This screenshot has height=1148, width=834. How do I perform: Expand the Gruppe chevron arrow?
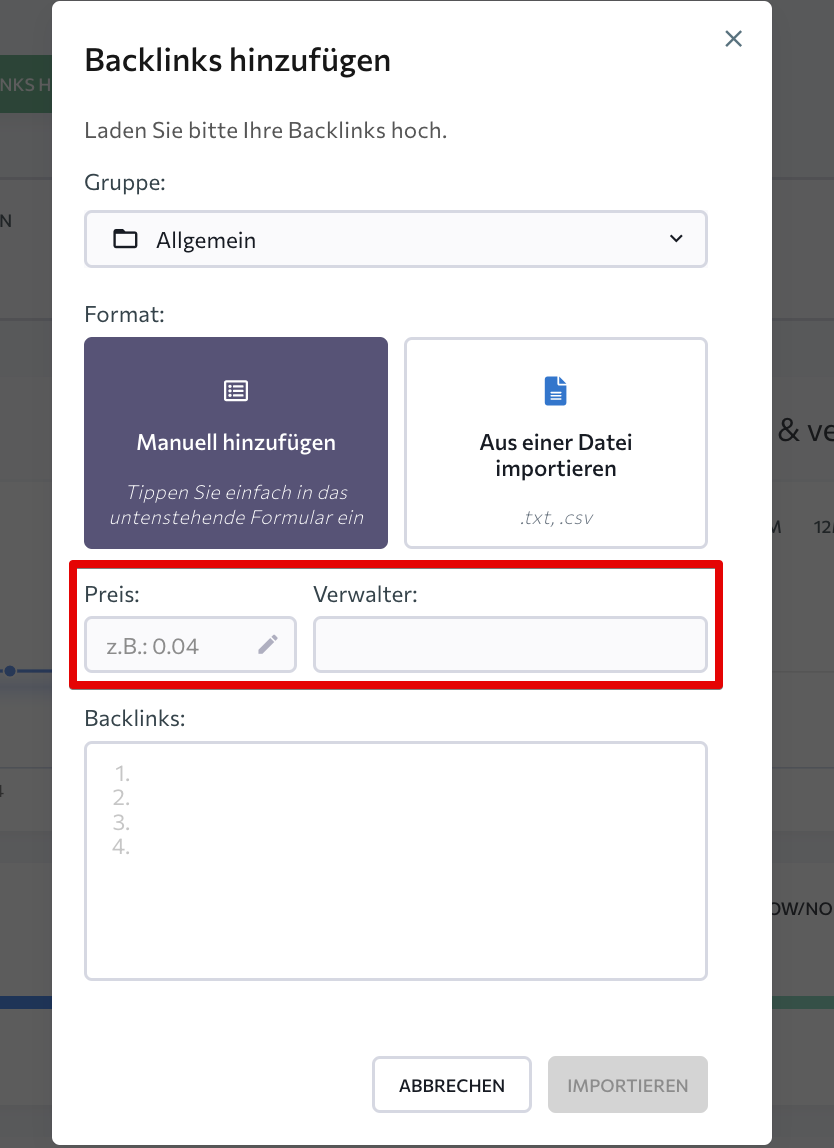click(x=676, y=239)
